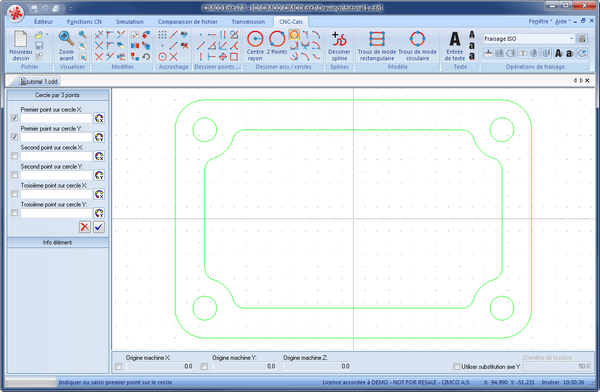
Task: Select the Centre rayon circle tool
Action: tap(255, 46)
